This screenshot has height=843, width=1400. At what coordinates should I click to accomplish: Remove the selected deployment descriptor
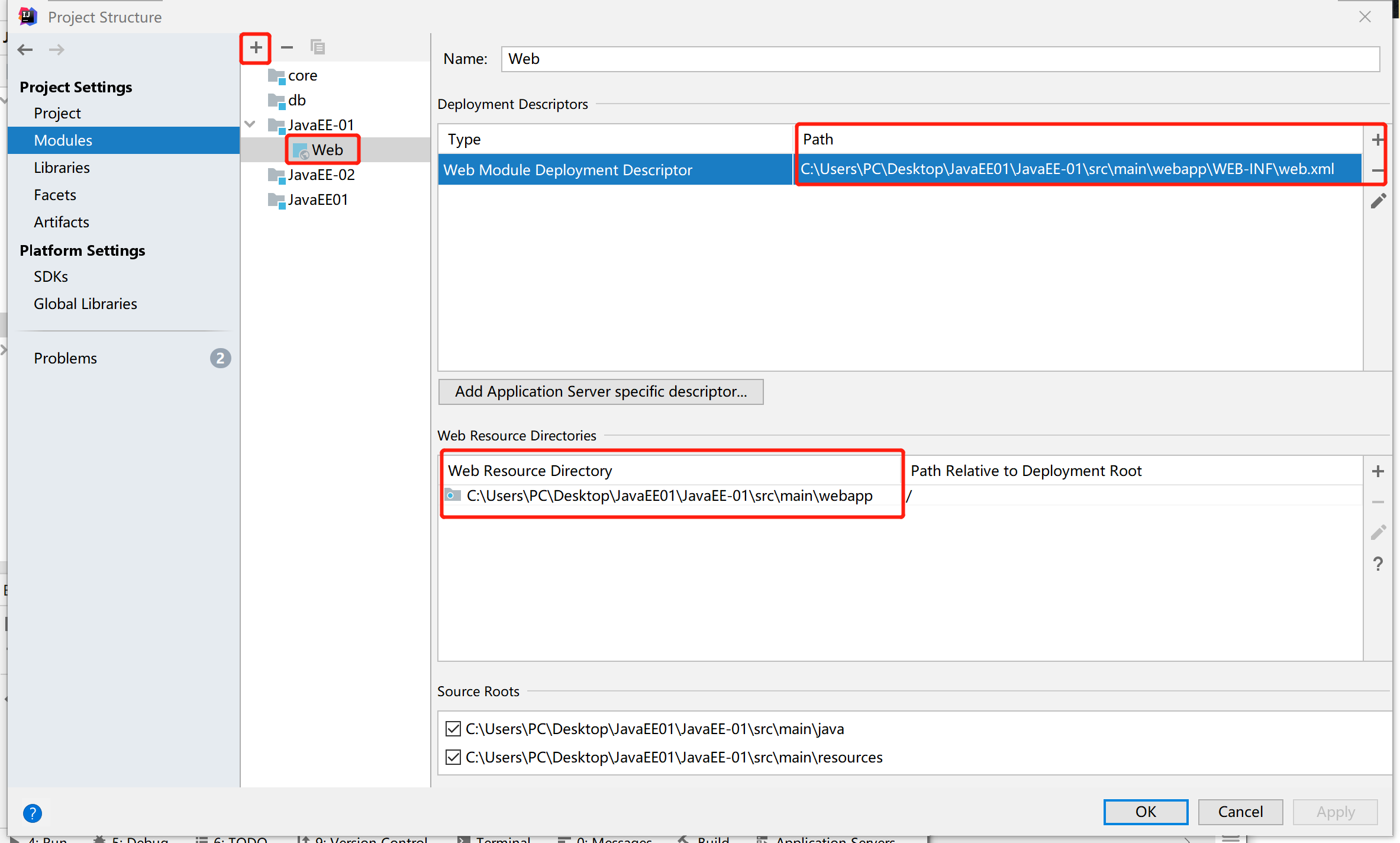pos(1378,170)
